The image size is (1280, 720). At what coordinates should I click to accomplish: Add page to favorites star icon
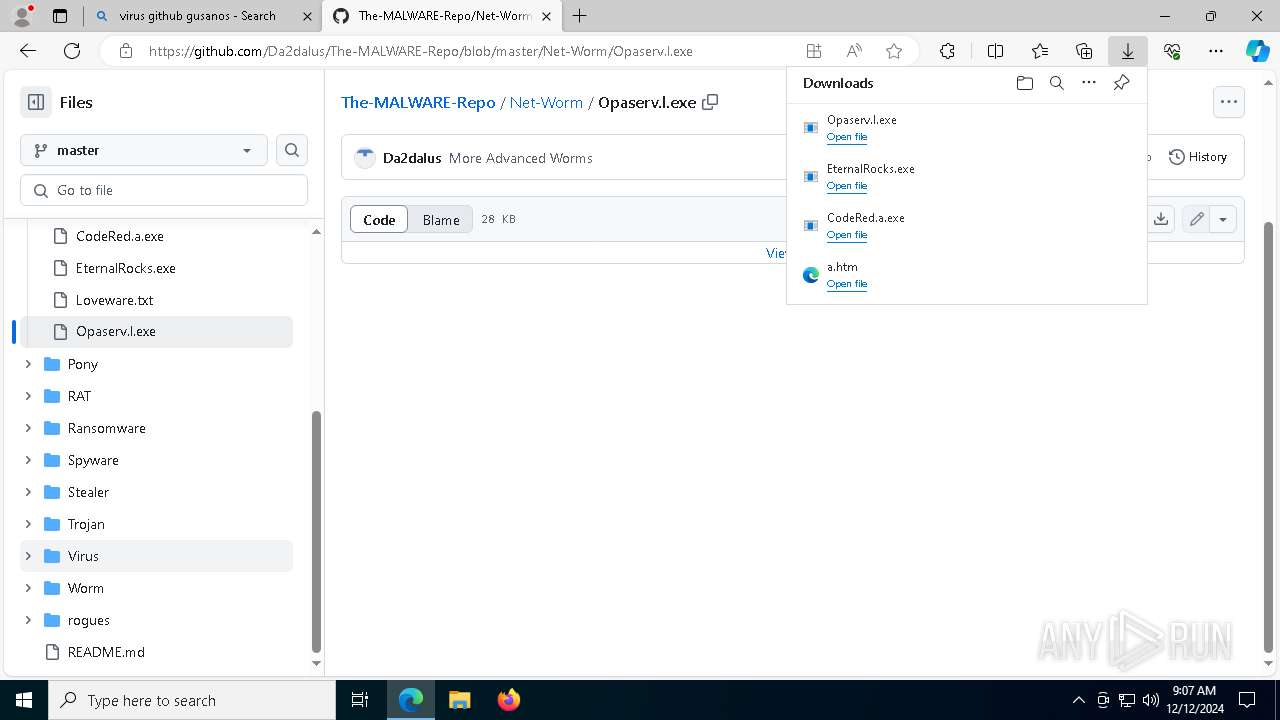click(894, 51)
